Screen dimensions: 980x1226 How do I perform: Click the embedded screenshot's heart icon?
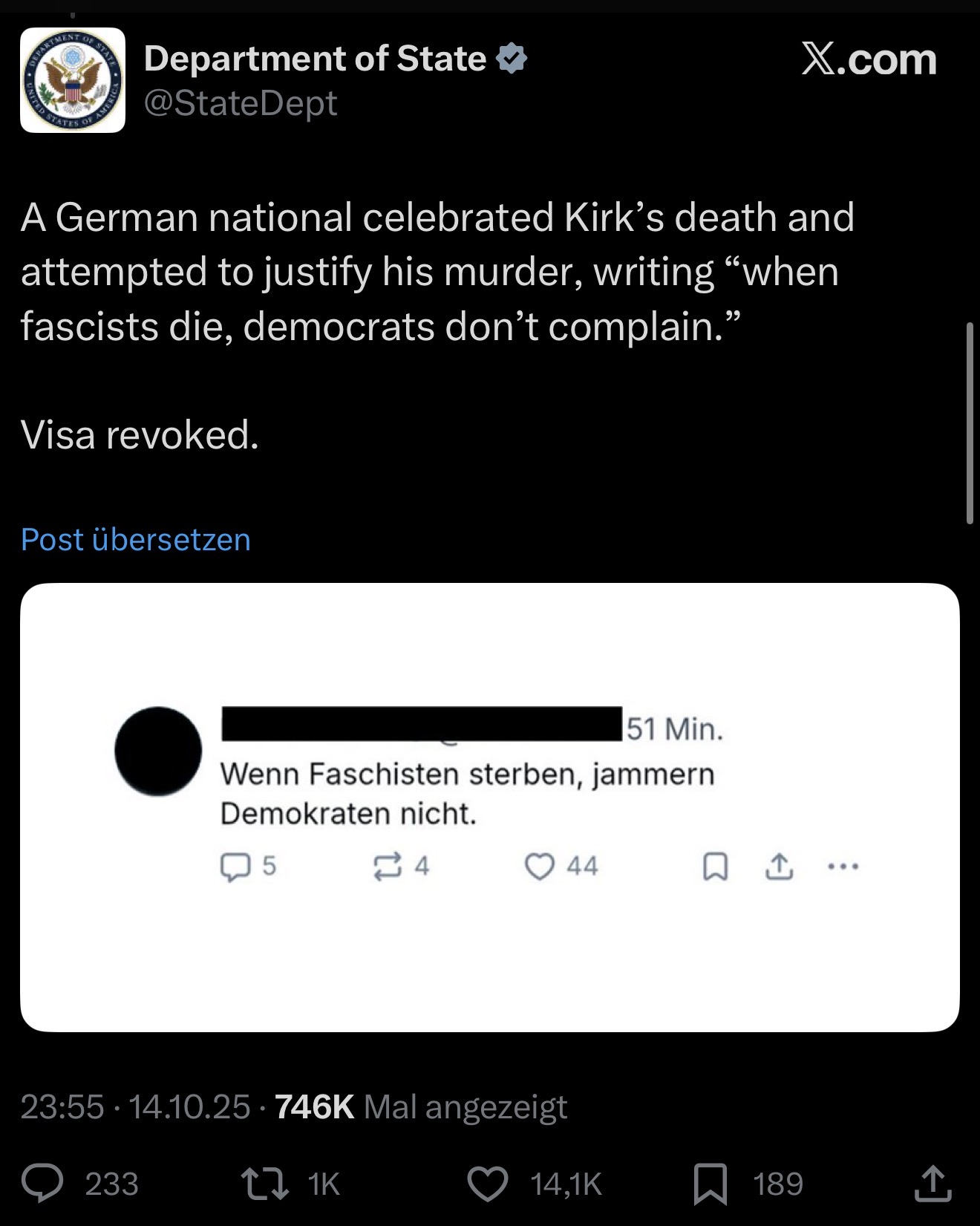tap(539, 867)
